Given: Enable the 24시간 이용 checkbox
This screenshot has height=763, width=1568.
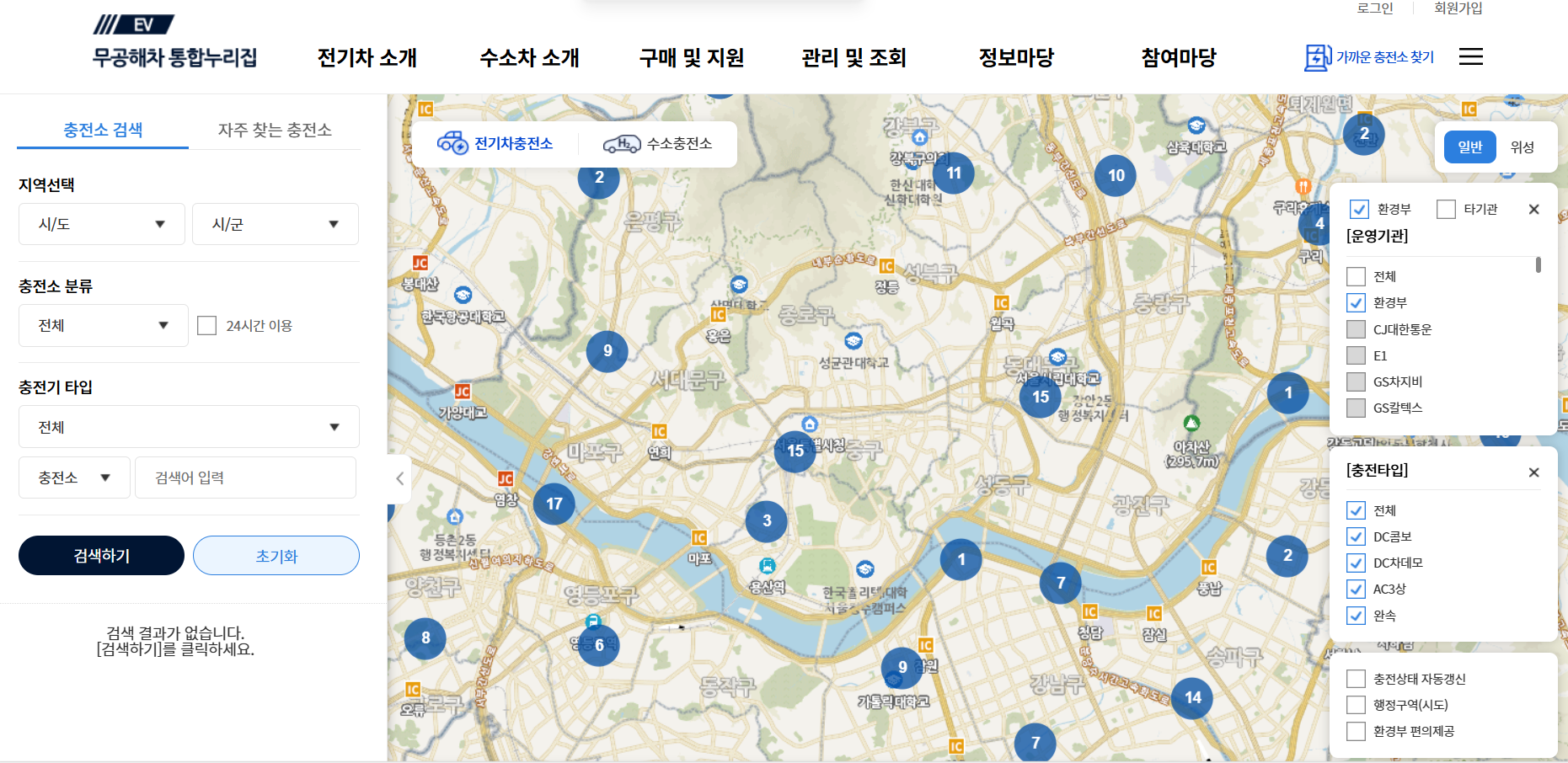Looking at the screenshot, I should tap(207, 324).
